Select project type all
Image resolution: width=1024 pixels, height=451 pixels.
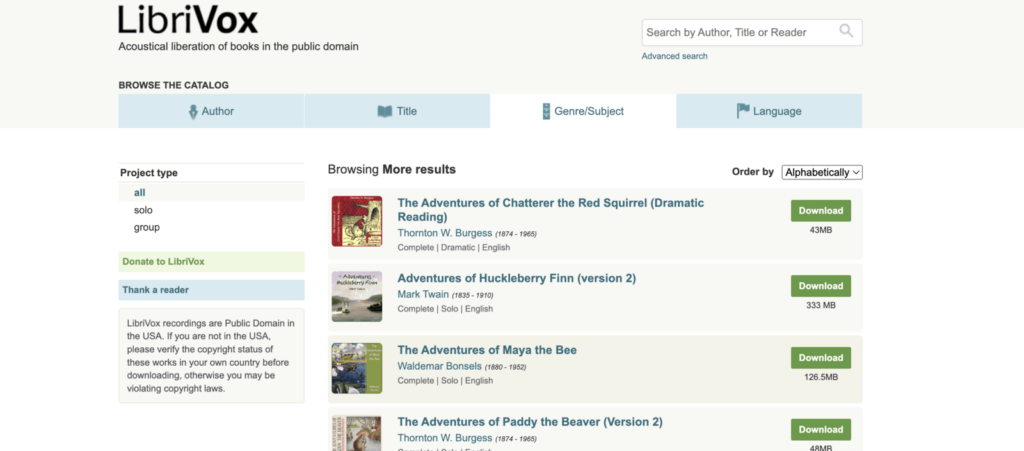coord(140,193)
